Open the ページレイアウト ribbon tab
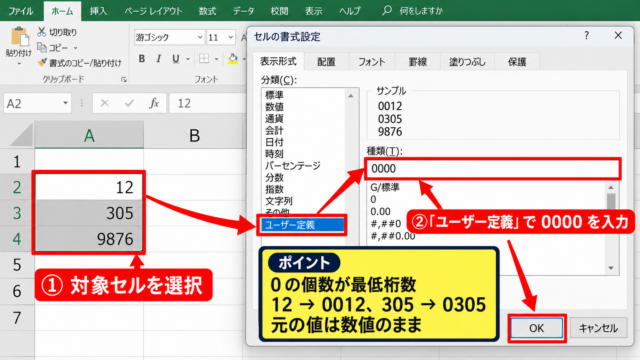Screen dimensions: 640x360 click(153, 11)
